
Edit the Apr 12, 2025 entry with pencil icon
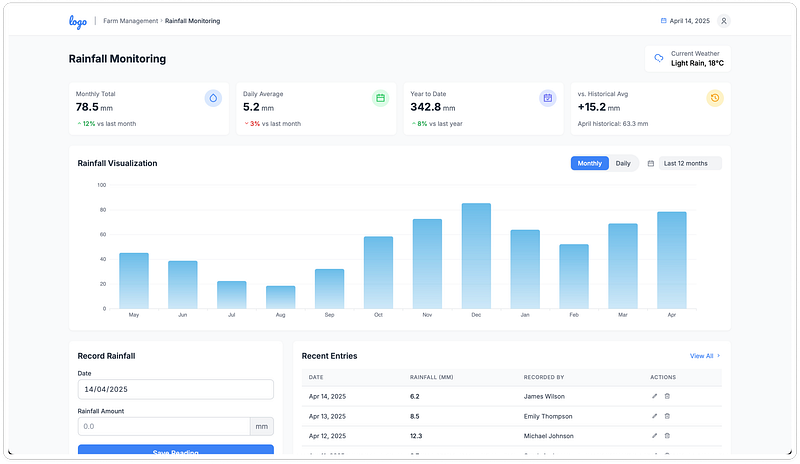pyautogui.click(x=654, y=436)
